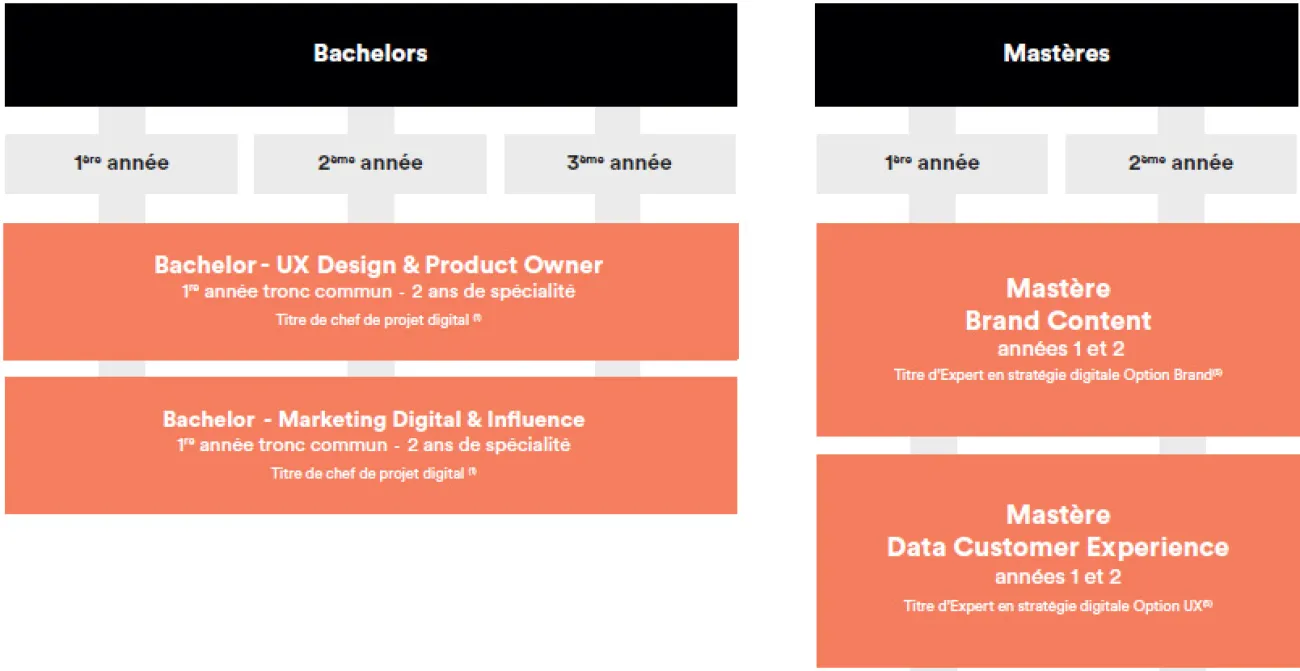Click the black Bachelors header
The height and width of the screenshot is (671, 1300).
click(371, 54)
